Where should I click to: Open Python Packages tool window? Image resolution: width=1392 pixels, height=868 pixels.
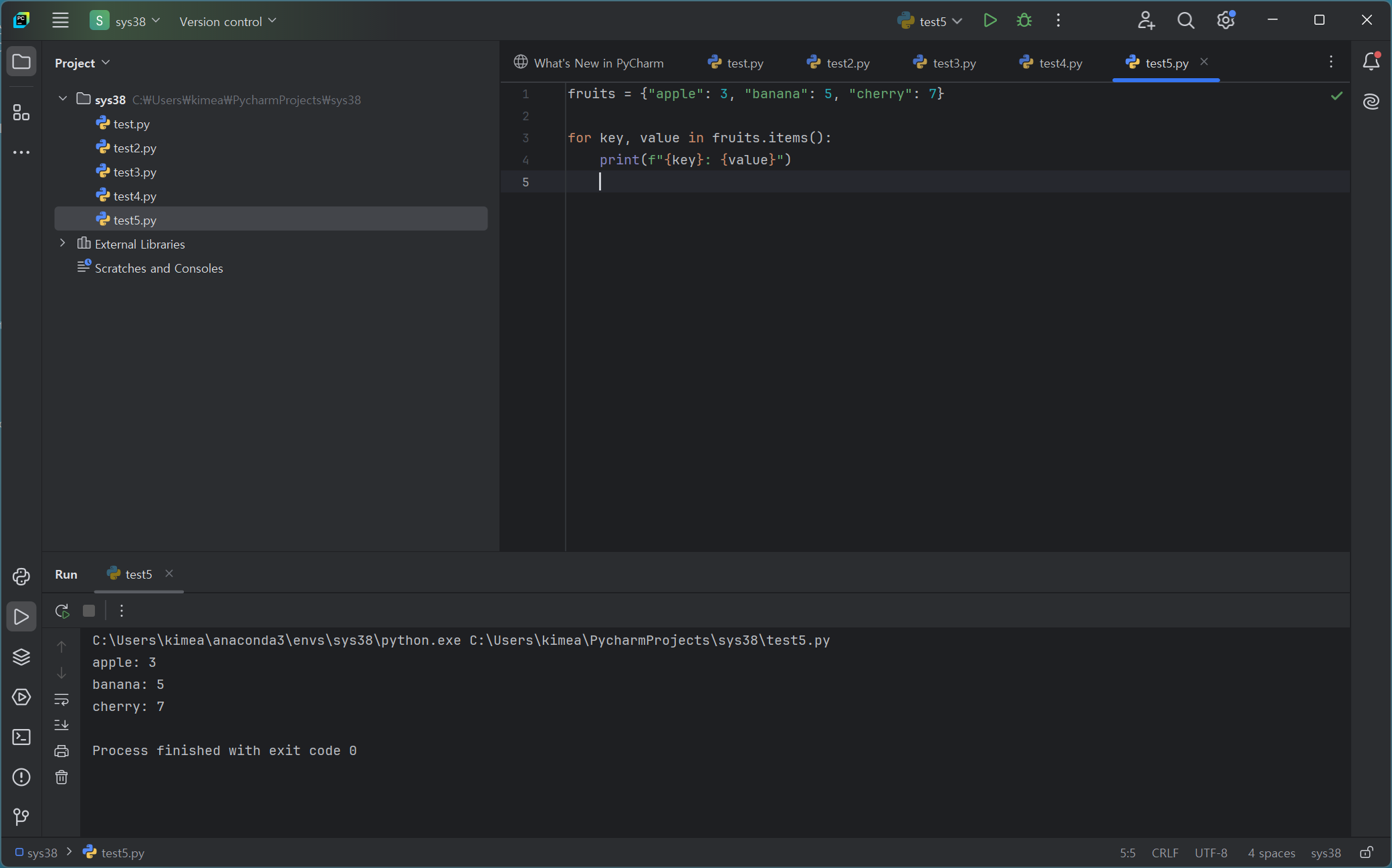pyautogui.click(x=21, y=657)
